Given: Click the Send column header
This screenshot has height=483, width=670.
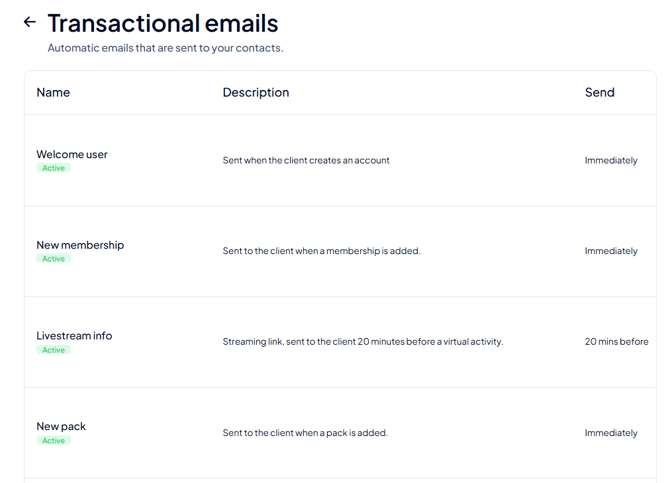Looking at the screenshot, I should pyautogui.click(x=599, y=92).
